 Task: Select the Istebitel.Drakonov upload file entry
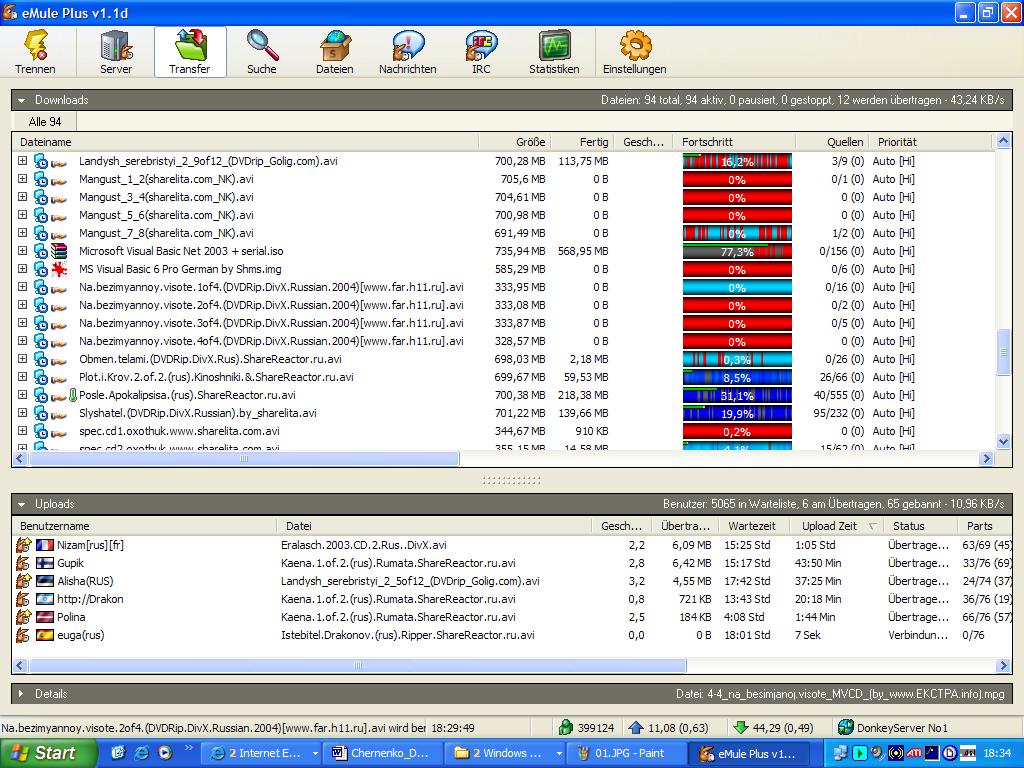(x=408, y=635)
